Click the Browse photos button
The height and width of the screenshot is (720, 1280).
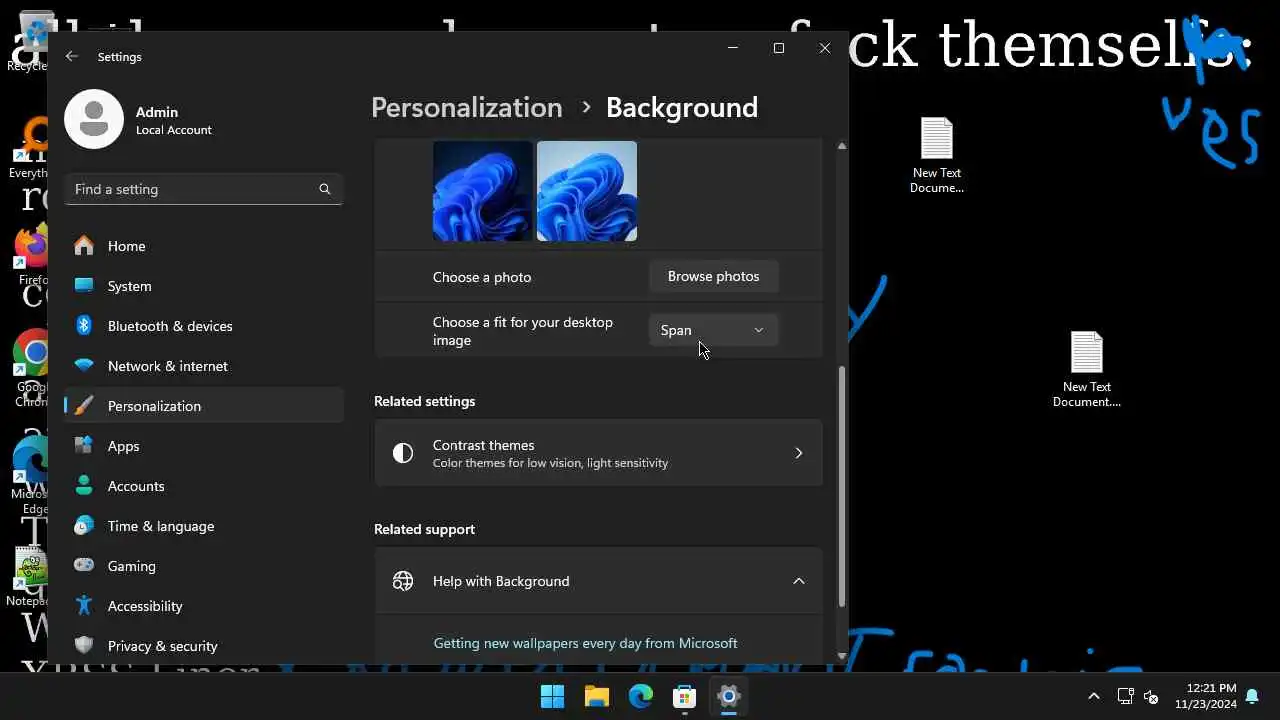pos(713,276)
